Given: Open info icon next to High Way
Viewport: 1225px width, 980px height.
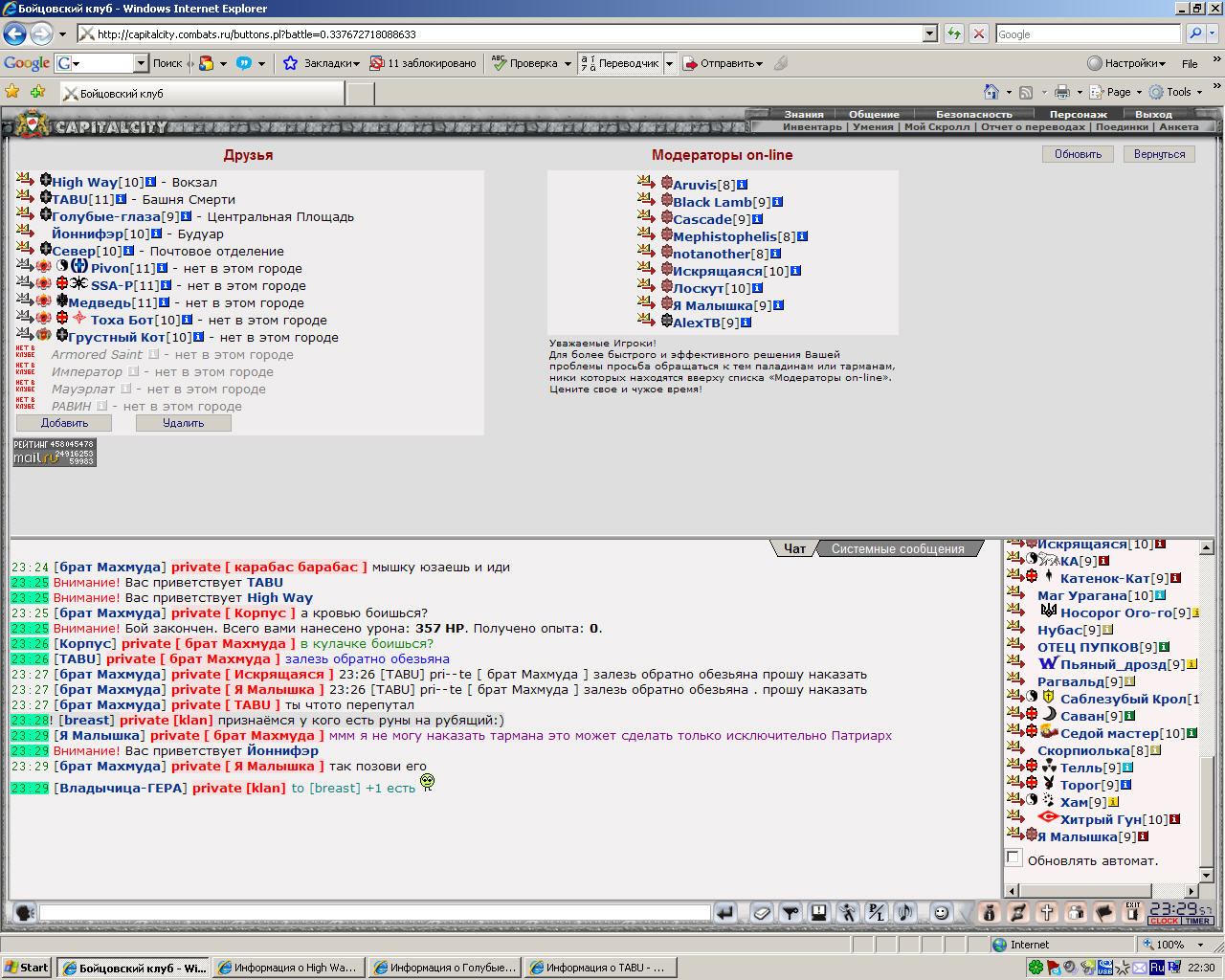Looking at the screenshot, I should pos(150,182).
